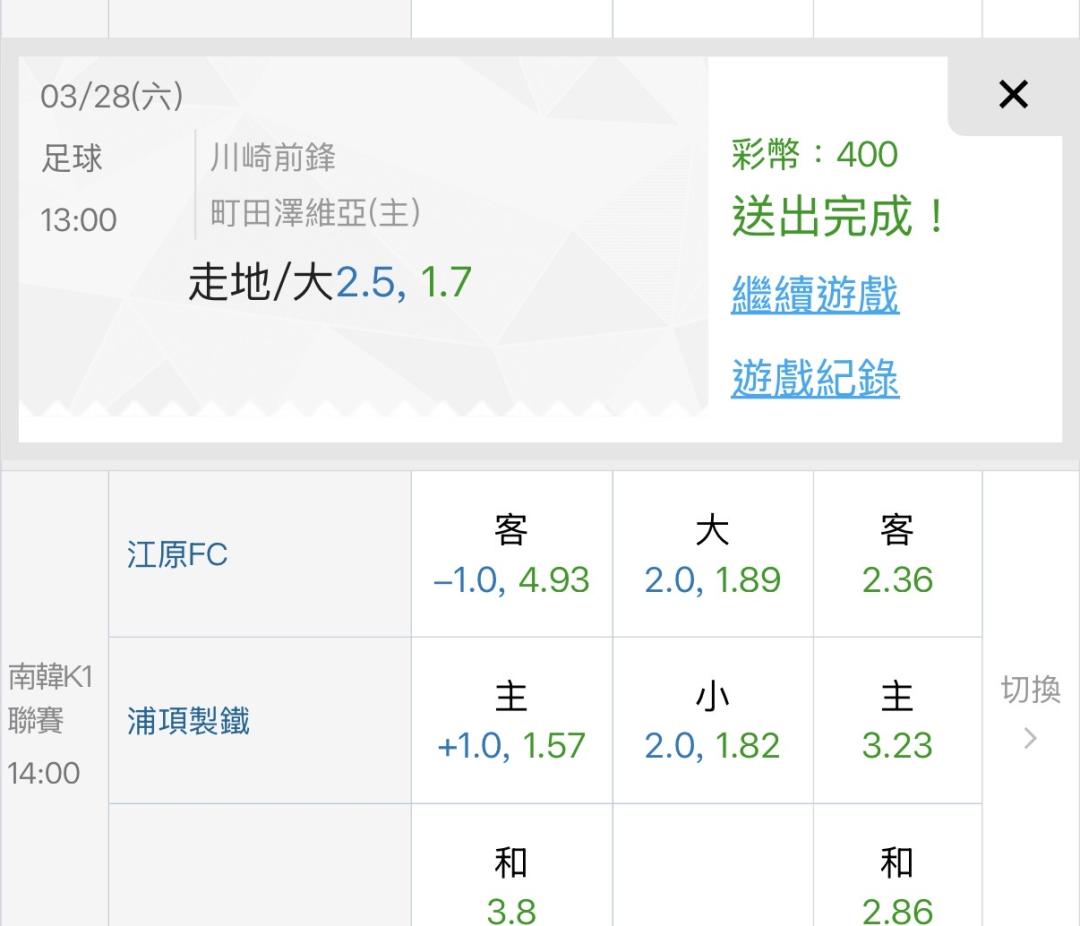Bet home win at odds 3.23
Image resolution: width=1080 pixels, height=926 pixels.
[897, 721]
